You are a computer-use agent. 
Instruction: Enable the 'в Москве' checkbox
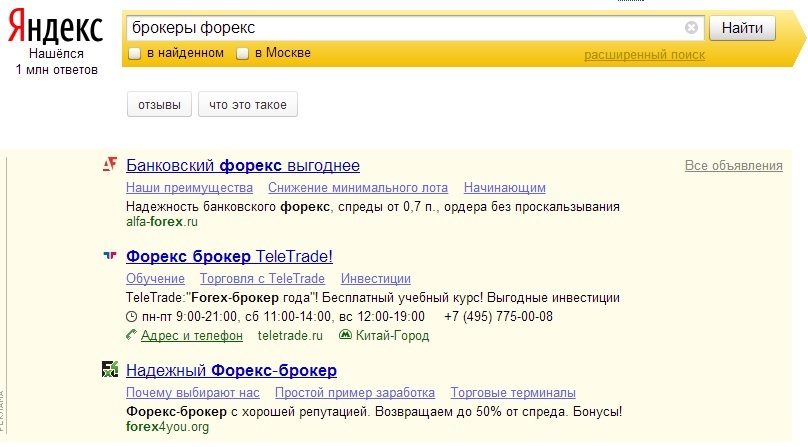click(x=242, y=53)
